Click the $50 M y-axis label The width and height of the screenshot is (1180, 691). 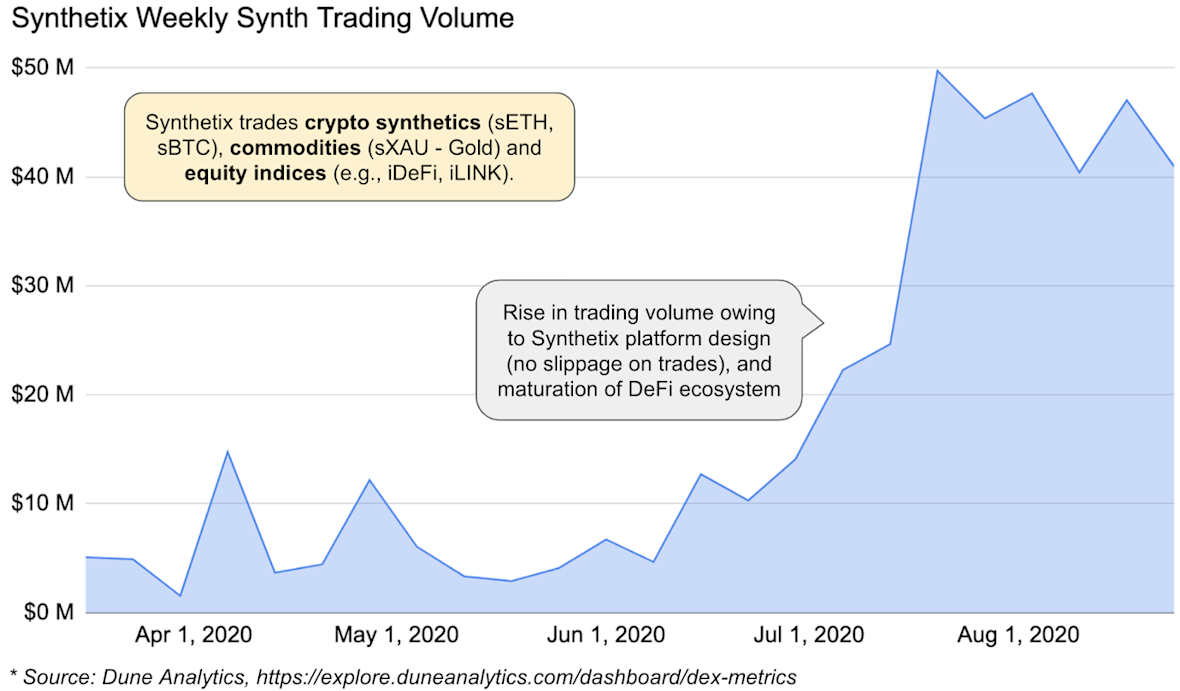[x=42, y=67]
